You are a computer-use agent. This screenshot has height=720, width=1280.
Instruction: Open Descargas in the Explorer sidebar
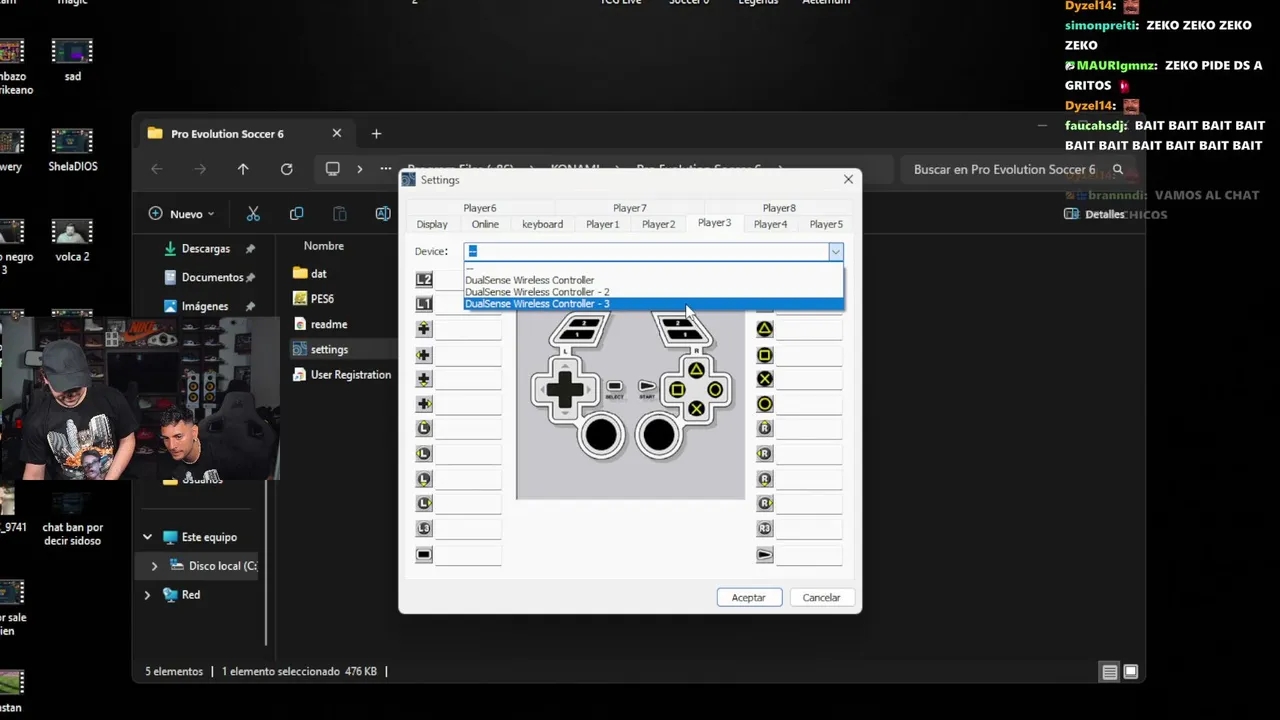(x=206, y=248)
